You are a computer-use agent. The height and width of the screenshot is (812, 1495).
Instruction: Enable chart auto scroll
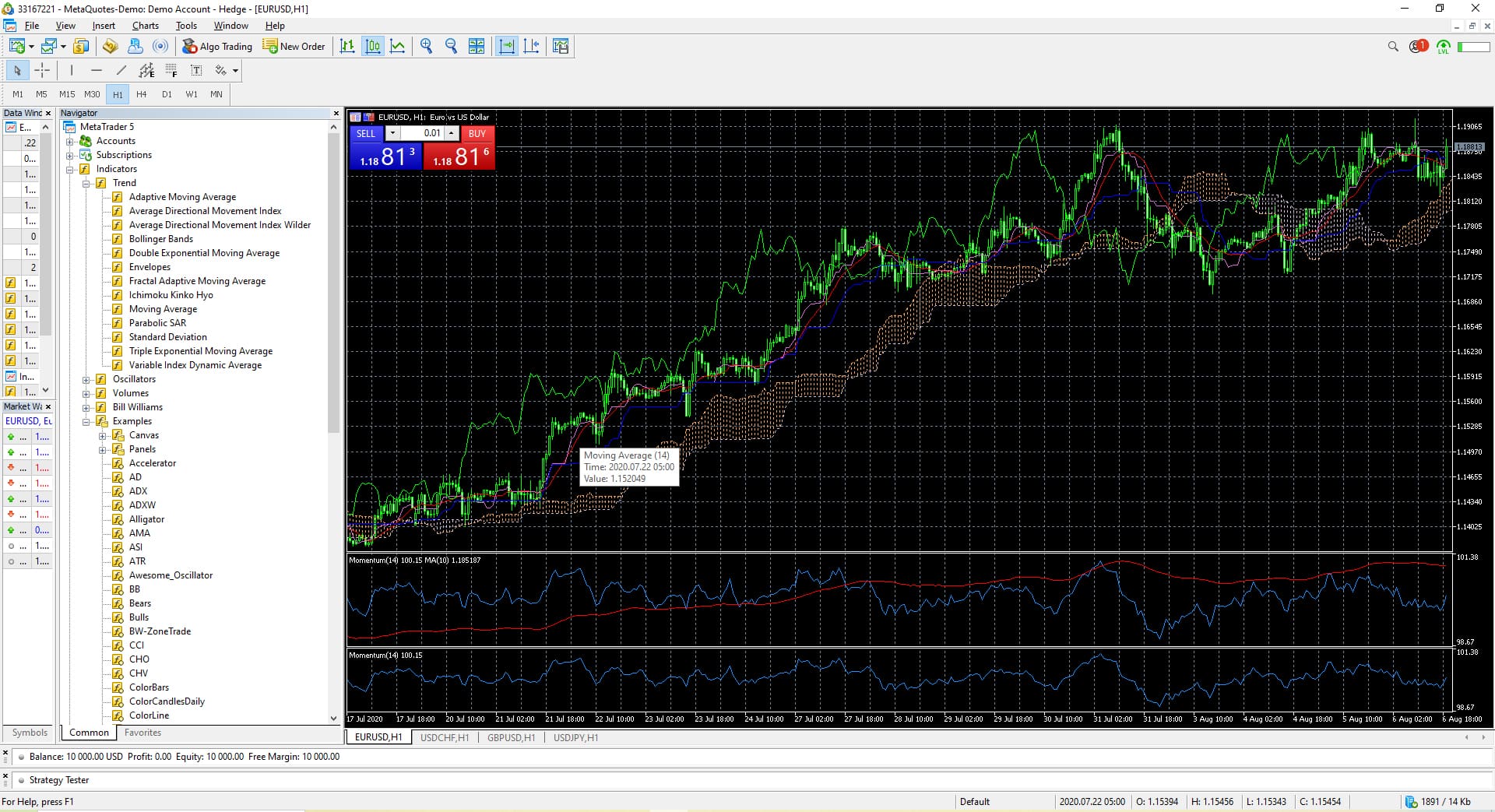point(507,46)
